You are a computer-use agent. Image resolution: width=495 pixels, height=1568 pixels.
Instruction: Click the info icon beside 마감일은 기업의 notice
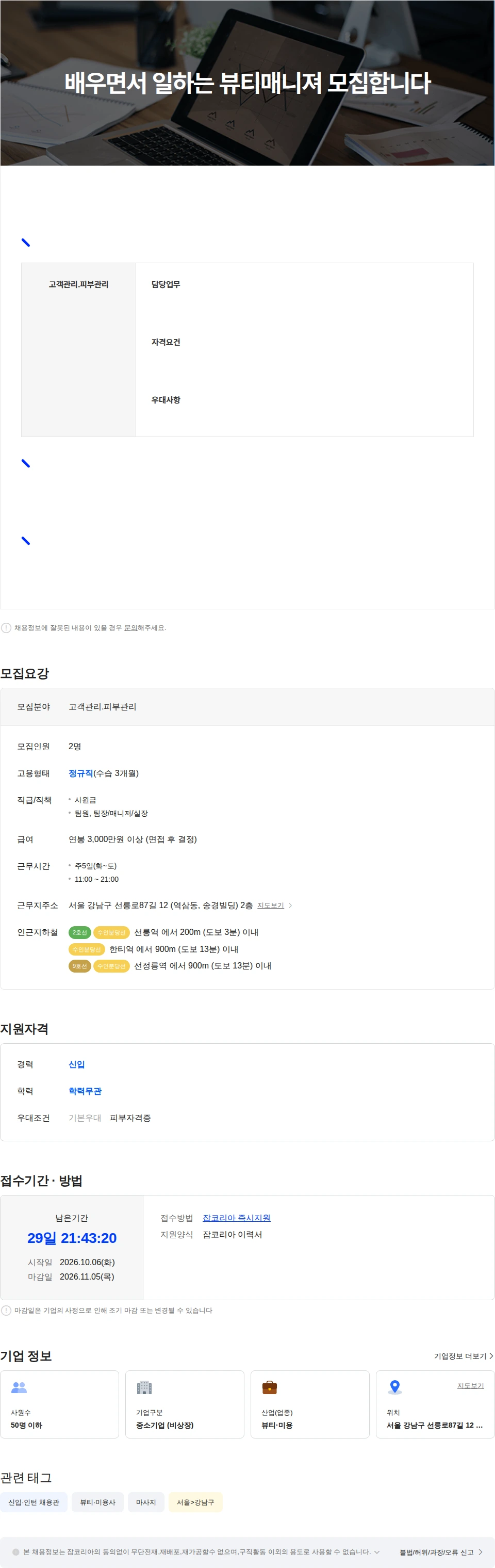tap(6, 1310)
